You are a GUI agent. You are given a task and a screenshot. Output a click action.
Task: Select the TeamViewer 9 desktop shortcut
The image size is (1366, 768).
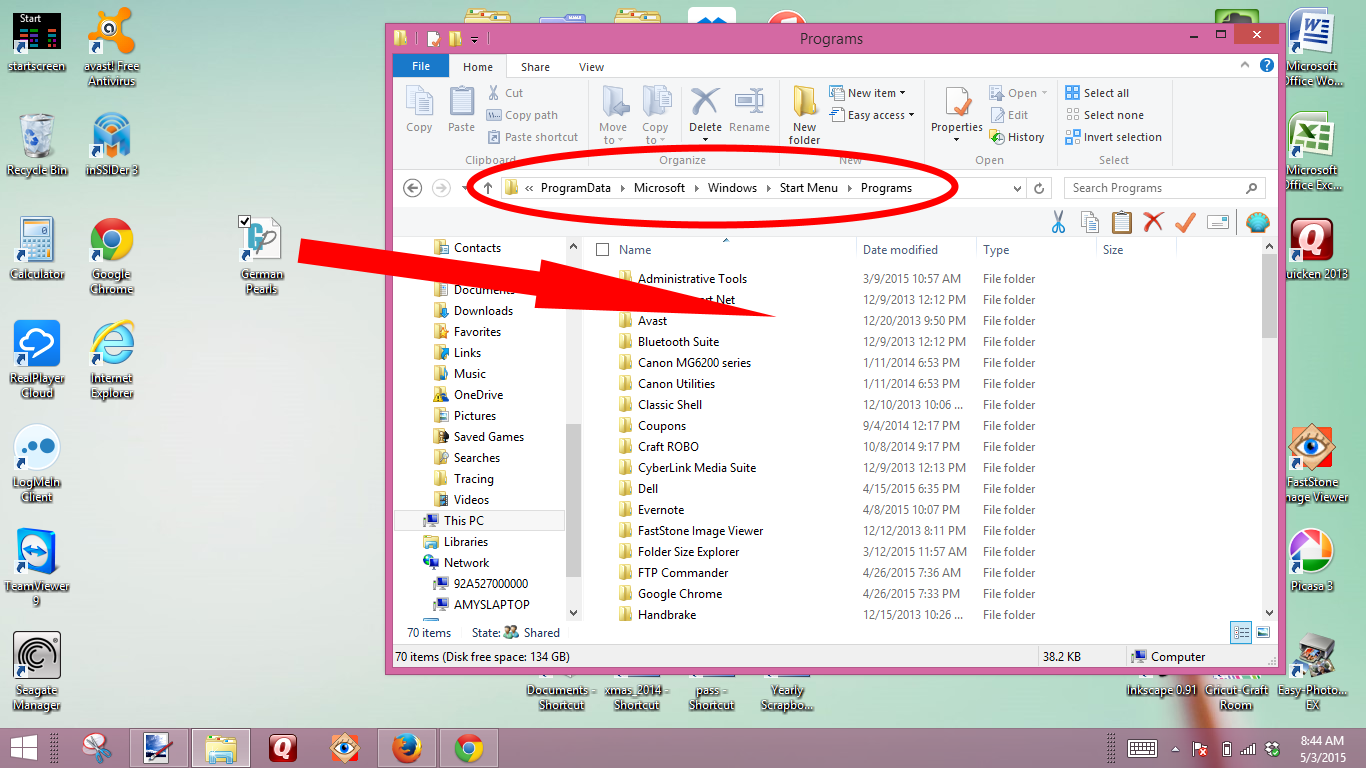coord(37,567)
